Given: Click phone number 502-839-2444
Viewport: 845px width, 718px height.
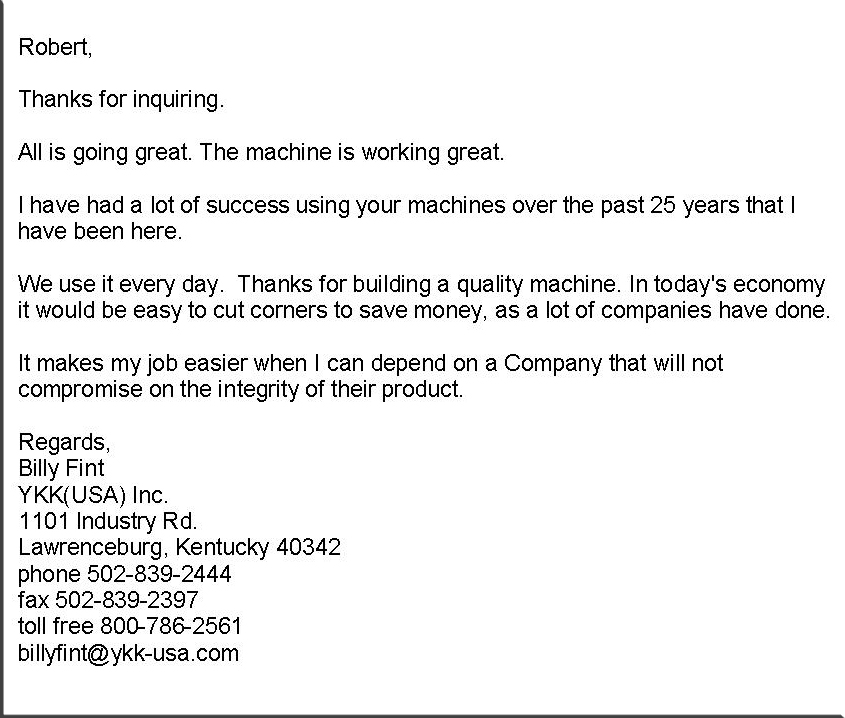Looking at the screenshot, I should coord(160,575).
